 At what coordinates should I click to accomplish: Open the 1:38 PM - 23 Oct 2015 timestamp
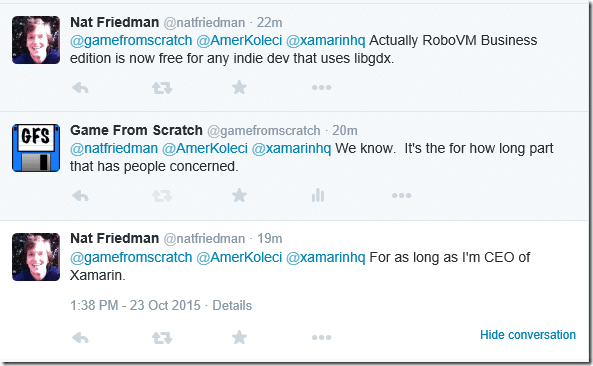(135, 306)
